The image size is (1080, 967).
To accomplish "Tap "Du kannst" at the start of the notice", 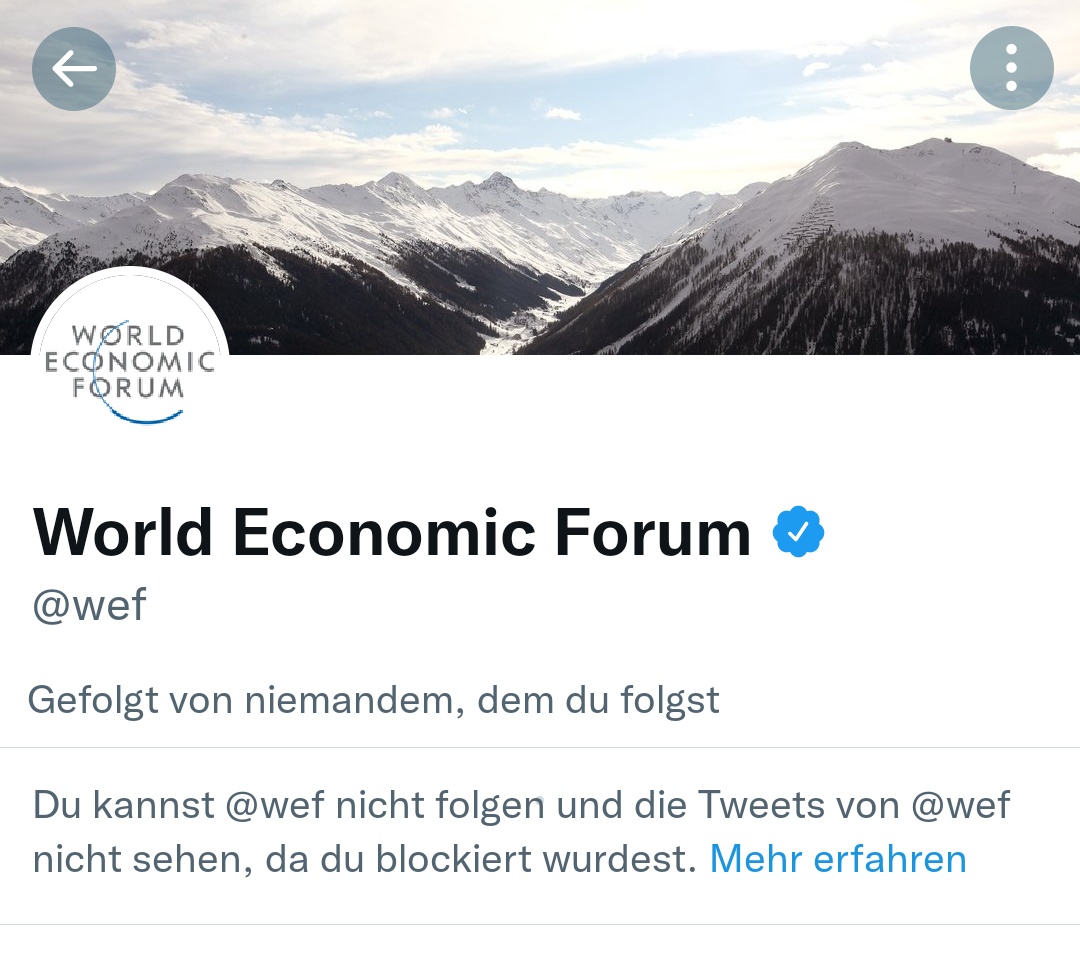I will pyautogui.click(x=124, y=804).
